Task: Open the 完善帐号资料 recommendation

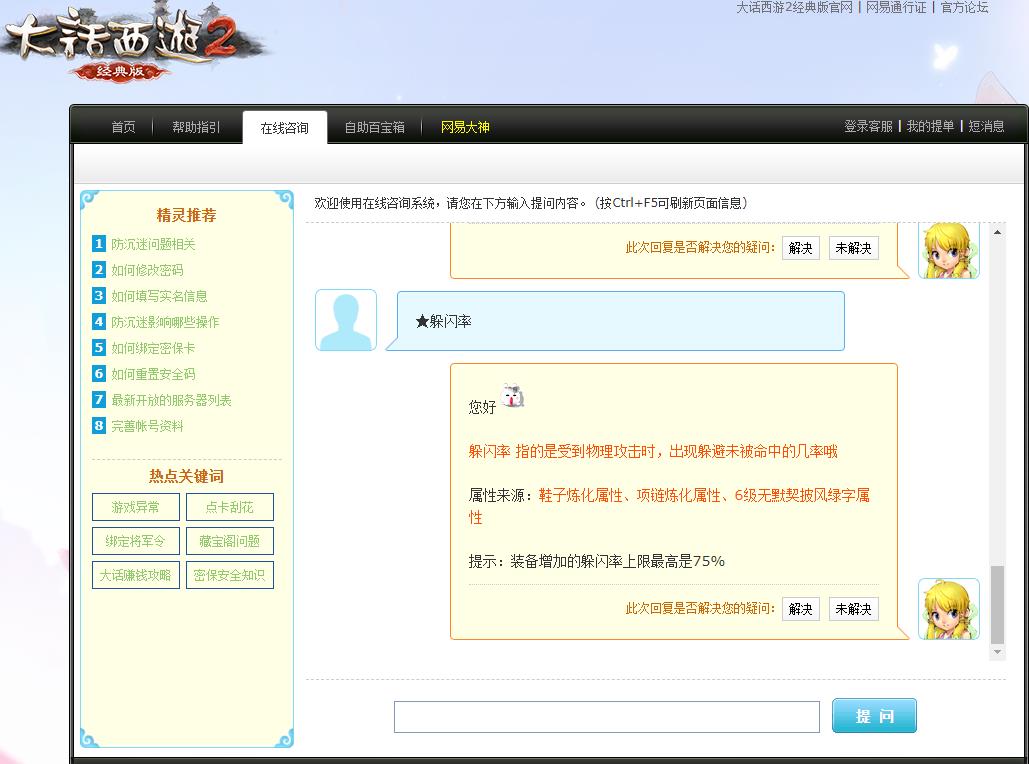Action: point(148,426)
